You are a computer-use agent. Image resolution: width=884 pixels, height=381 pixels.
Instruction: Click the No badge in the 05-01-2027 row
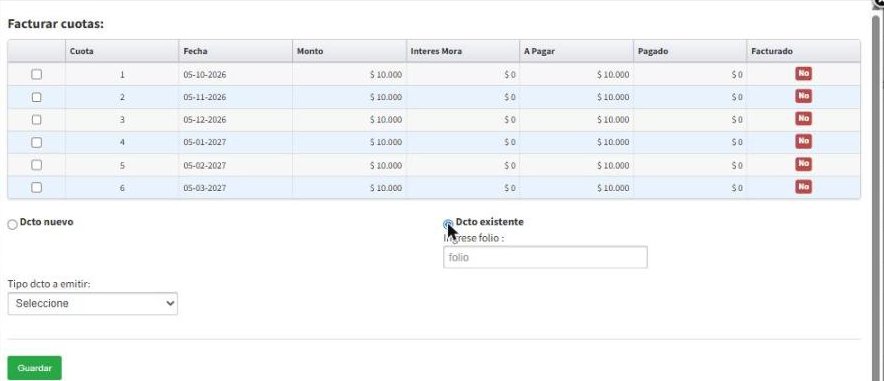803,141
